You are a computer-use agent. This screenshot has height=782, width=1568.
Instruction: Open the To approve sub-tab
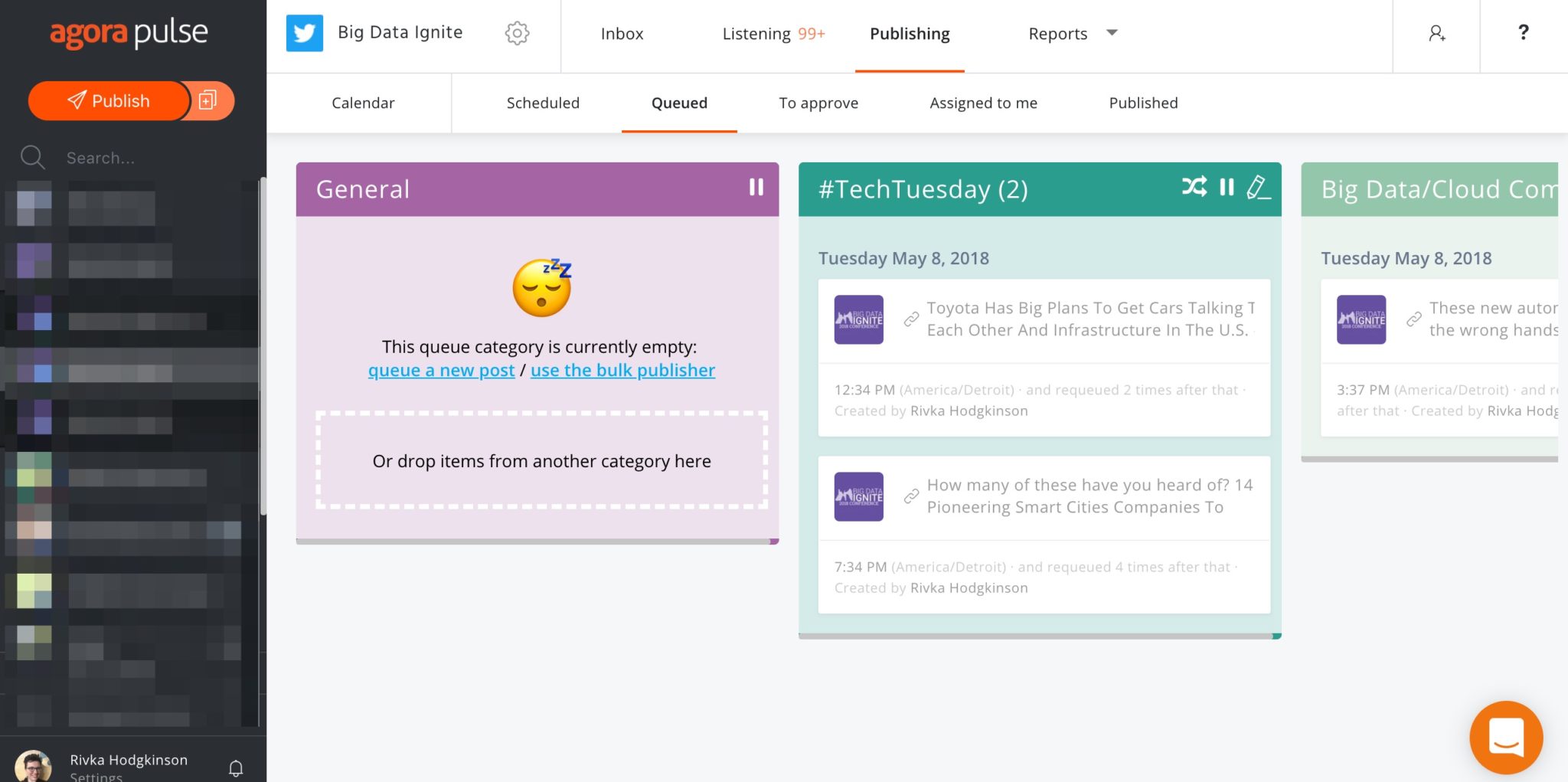coord(818,103)
